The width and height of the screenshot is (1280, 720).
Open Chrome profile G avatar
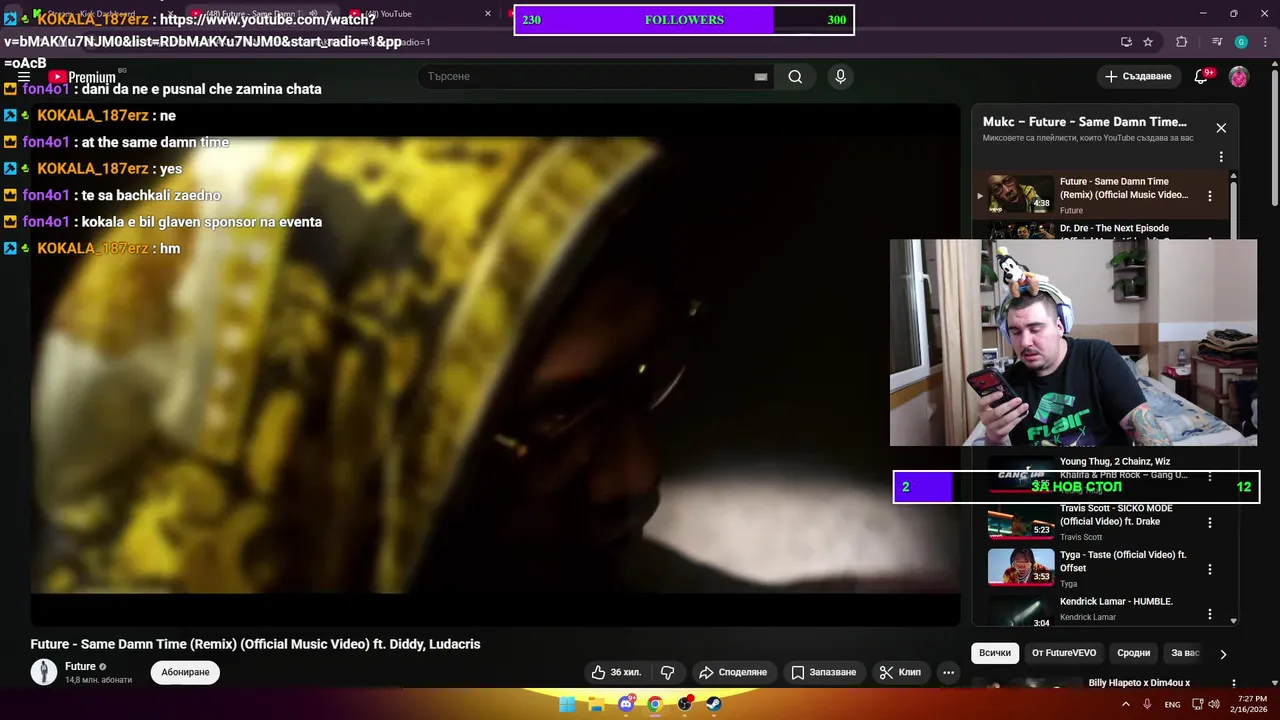pos(1241,42)
